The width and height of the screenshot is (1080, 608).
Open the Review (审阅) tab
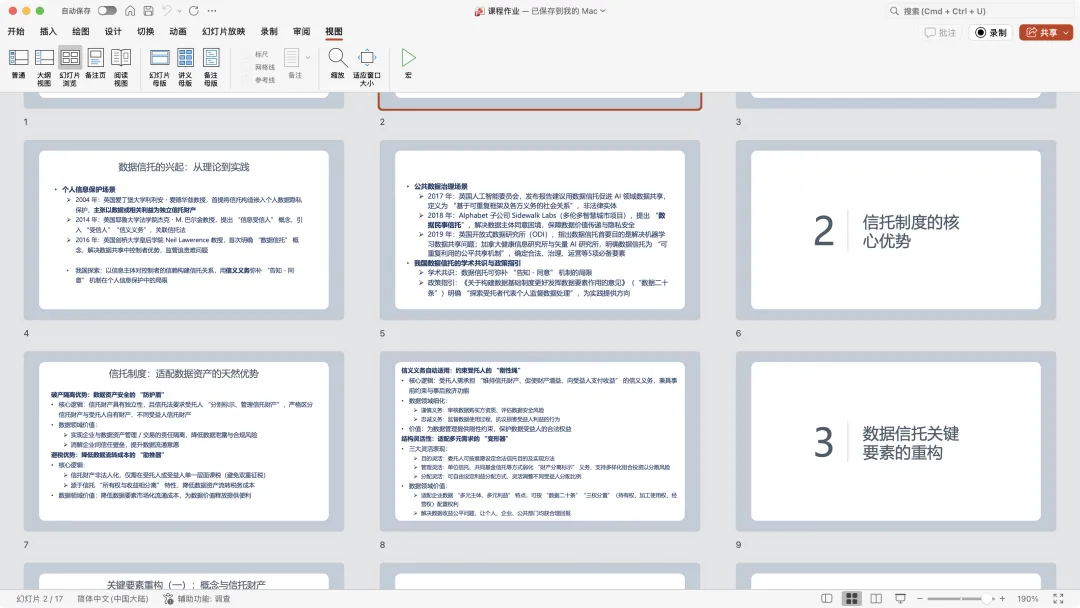(x=301, y=32)
